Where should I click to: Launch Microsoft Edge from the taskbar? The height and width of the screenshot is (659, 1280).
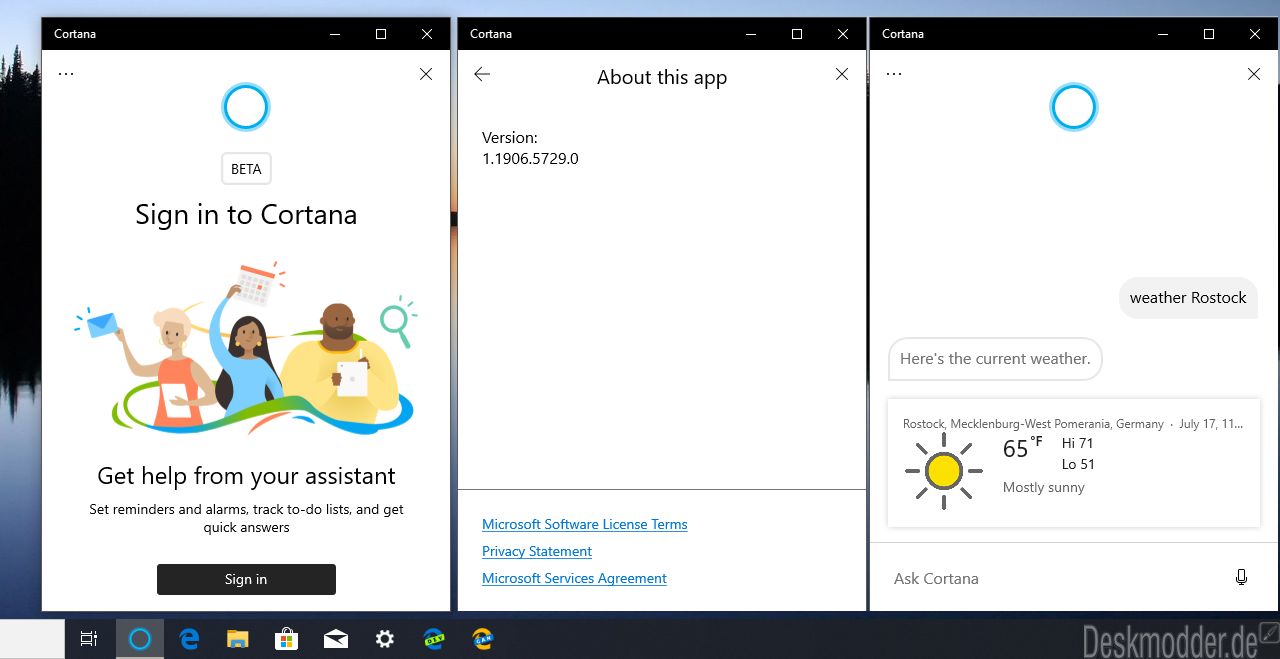[x=189, y=639]
